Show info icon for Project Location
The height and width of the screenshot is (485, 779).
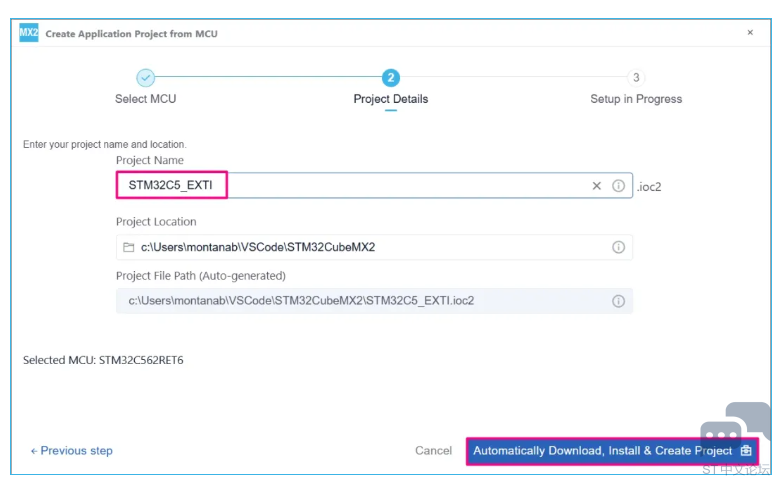pos(618,247)
